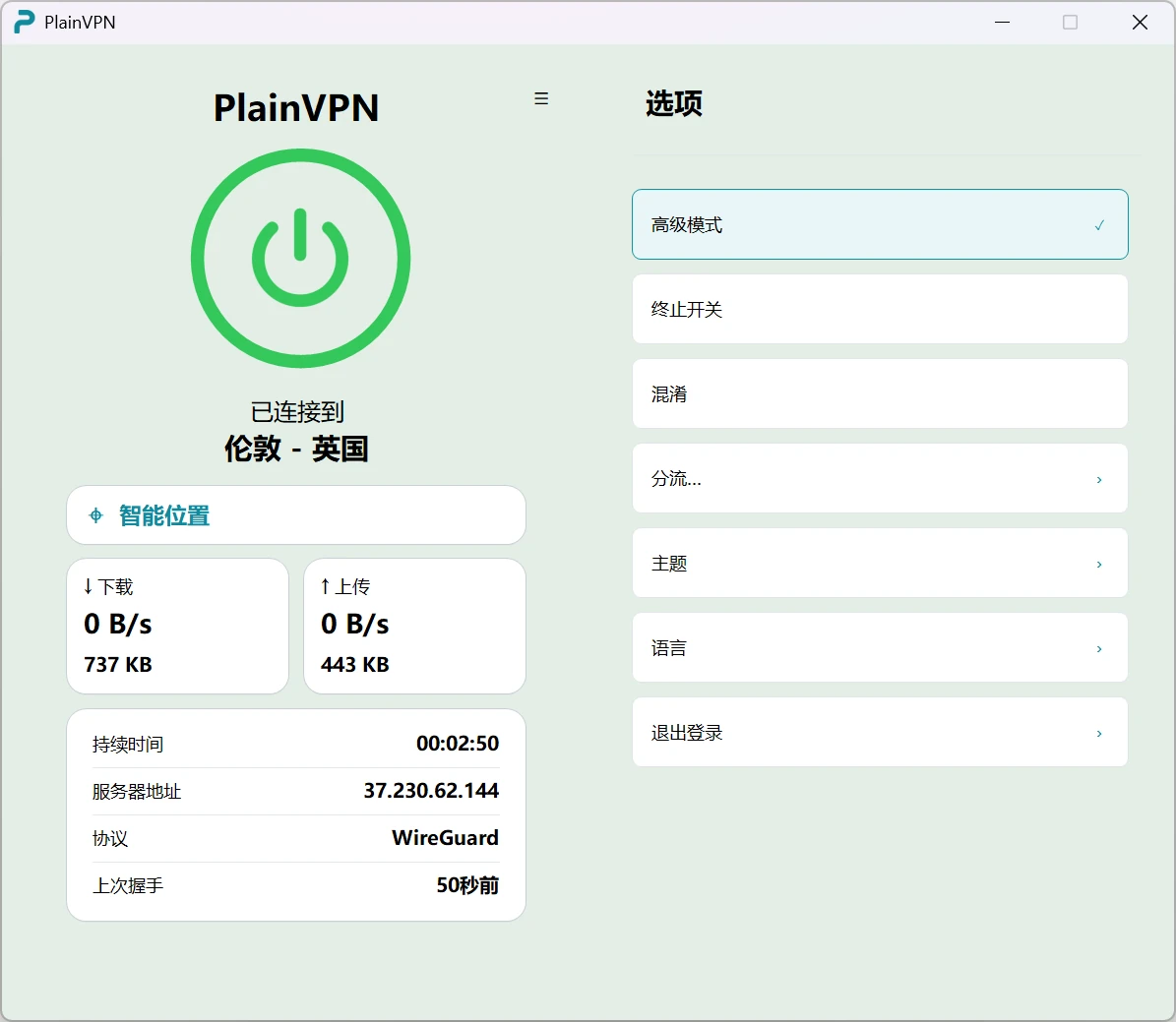
Task: Click the crosshair icon beside 智能位置
Action: (x=96, y=515)
